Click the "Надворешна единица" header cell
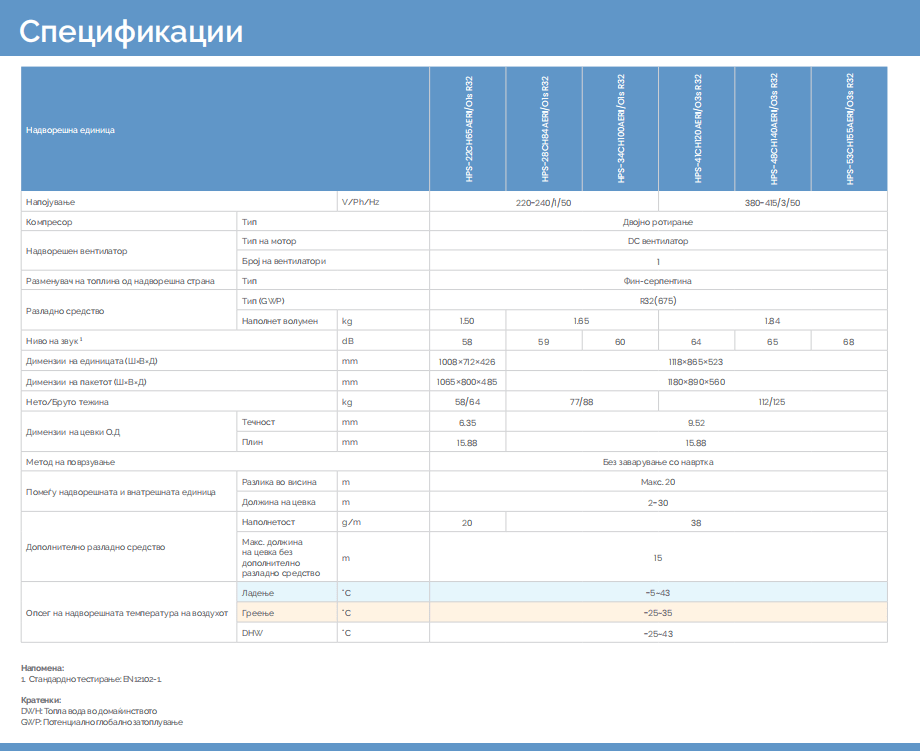This screenshot has height=751, width=920. [71, 130]
